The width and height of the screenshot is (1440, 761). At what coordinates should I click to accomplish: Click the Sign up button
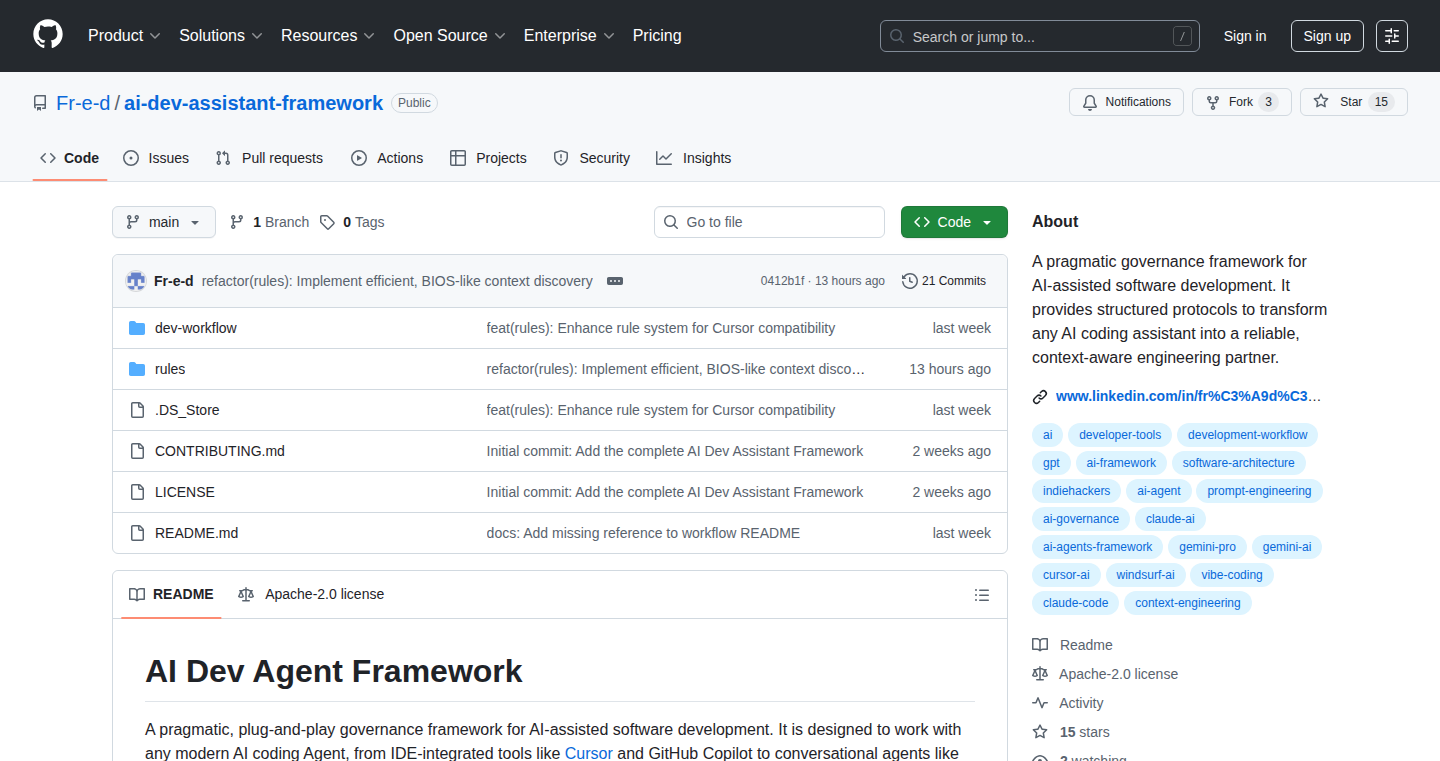(x=1327, y=36)
